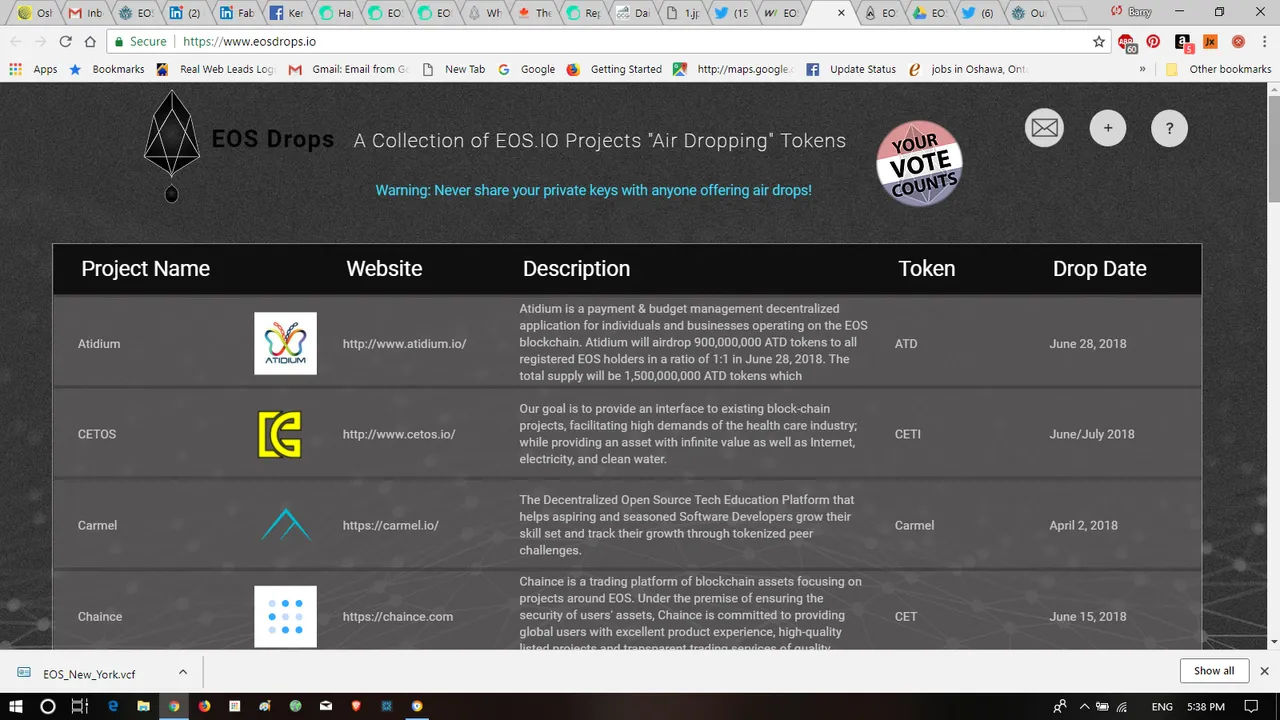Open the Update Status Facebook bookmark
This screenshot has width=1280, height=720.
851,69
